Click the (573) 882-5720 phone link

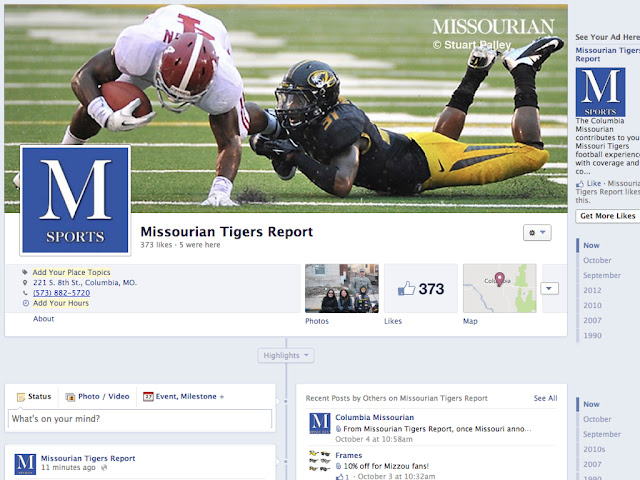click(62, 293)
